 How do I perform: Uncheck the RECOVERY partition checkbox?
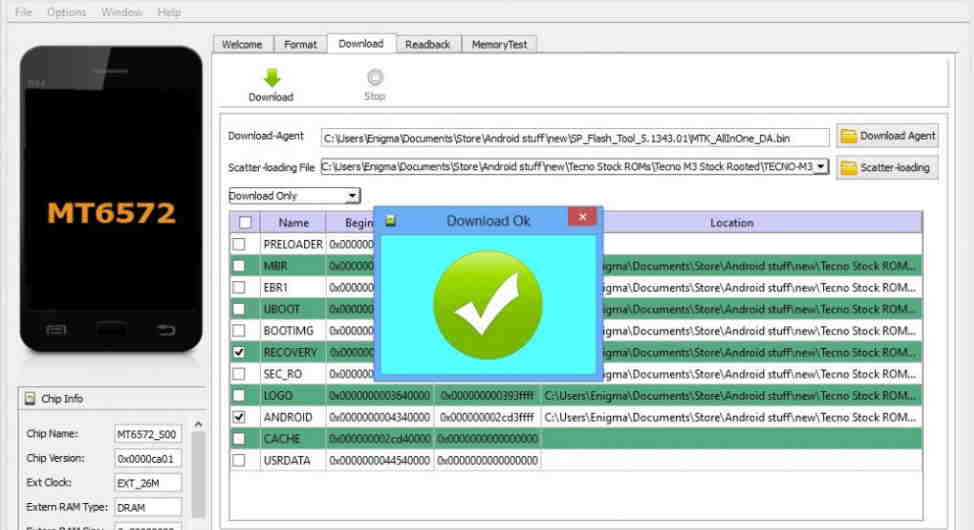tap(239, 352)
